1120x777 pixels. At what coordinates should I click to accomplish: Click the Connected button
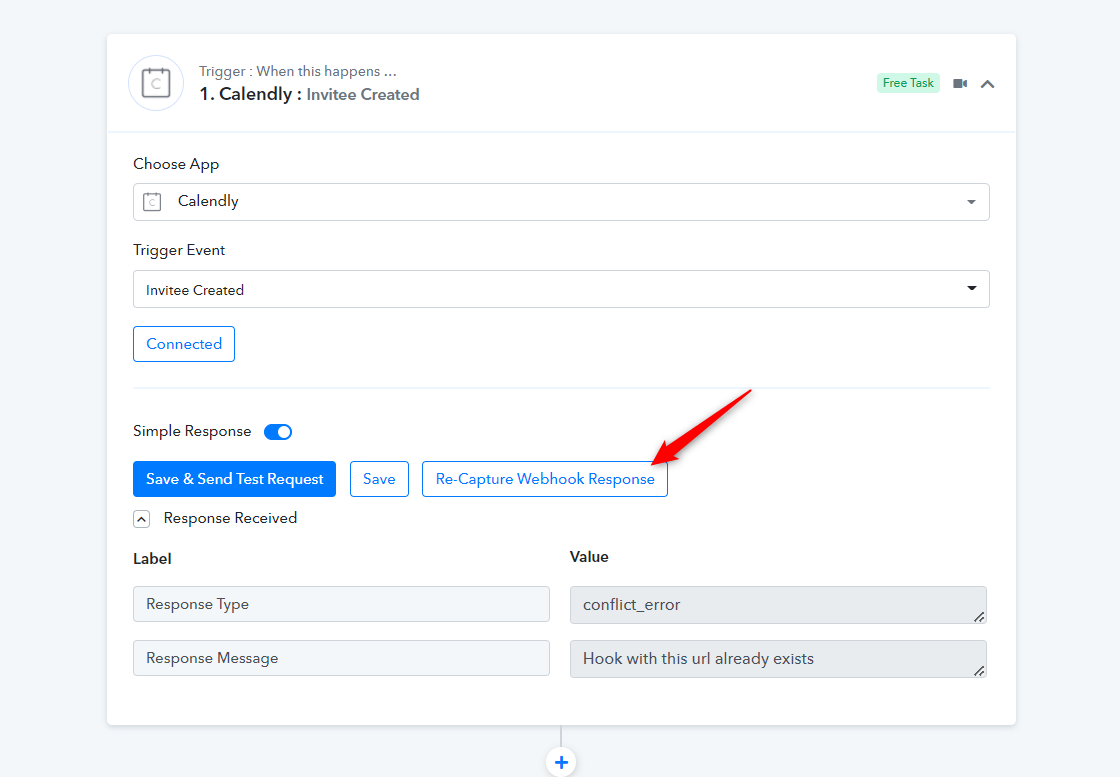click(184, 344)
